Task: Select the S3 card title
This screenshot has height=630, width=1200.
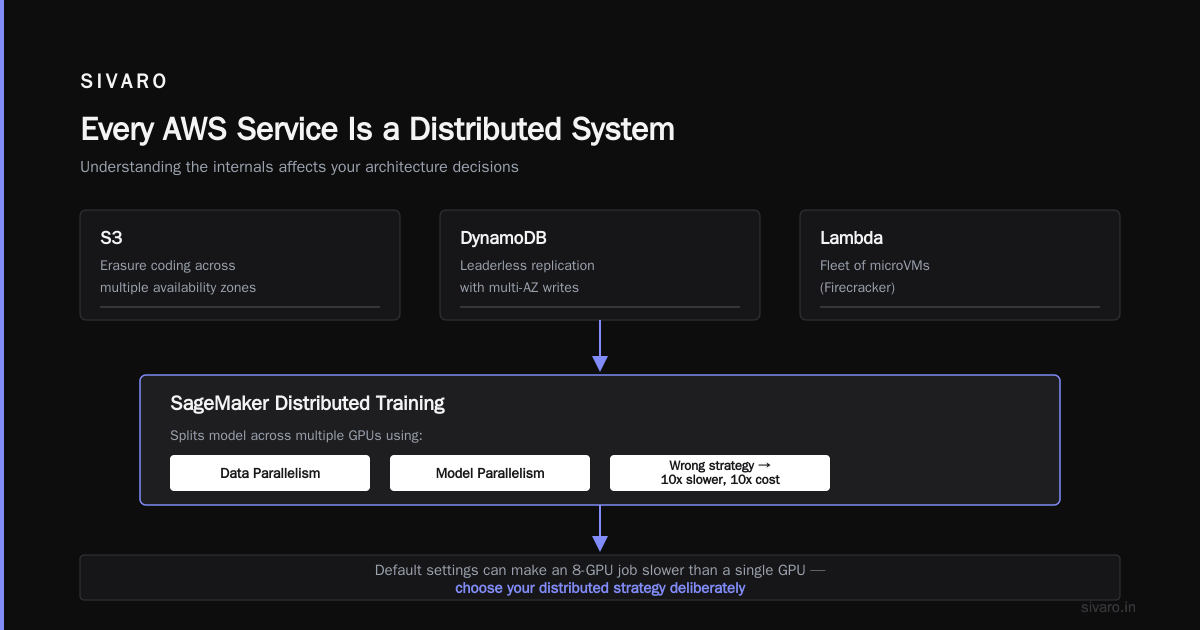Action: 111,238
